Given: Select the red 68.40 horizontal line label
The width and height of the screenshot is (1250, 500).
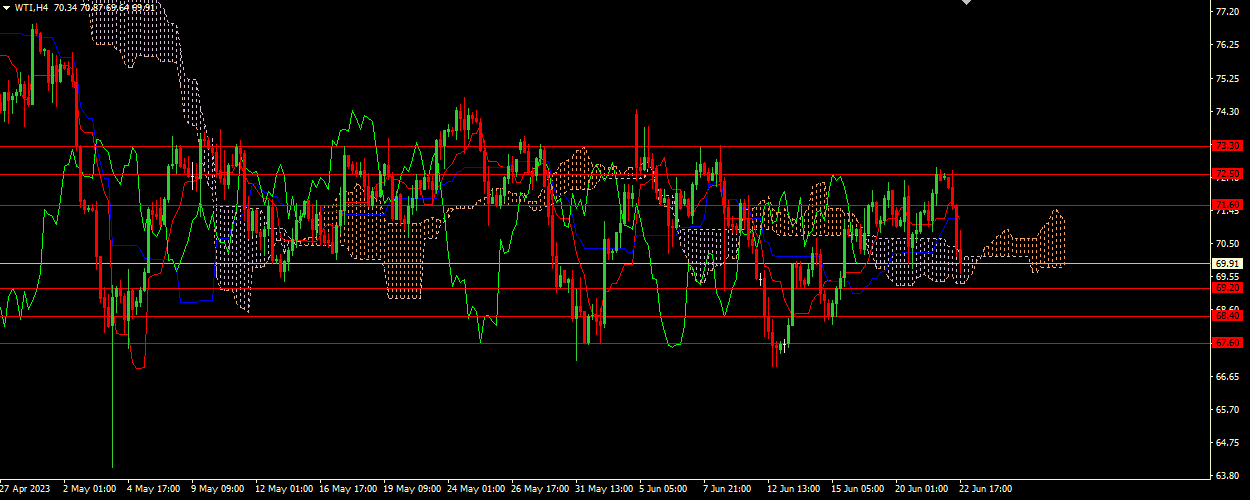Looking at the screenshot, I should click(1227, 316).
